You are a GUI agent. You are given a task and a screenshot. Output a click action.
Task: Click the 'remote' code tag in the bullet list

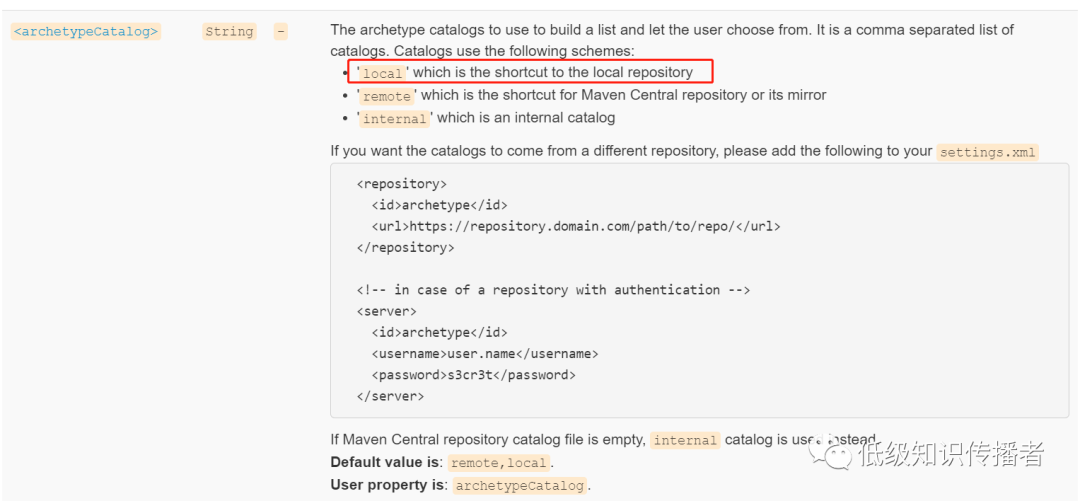(386, 96)
